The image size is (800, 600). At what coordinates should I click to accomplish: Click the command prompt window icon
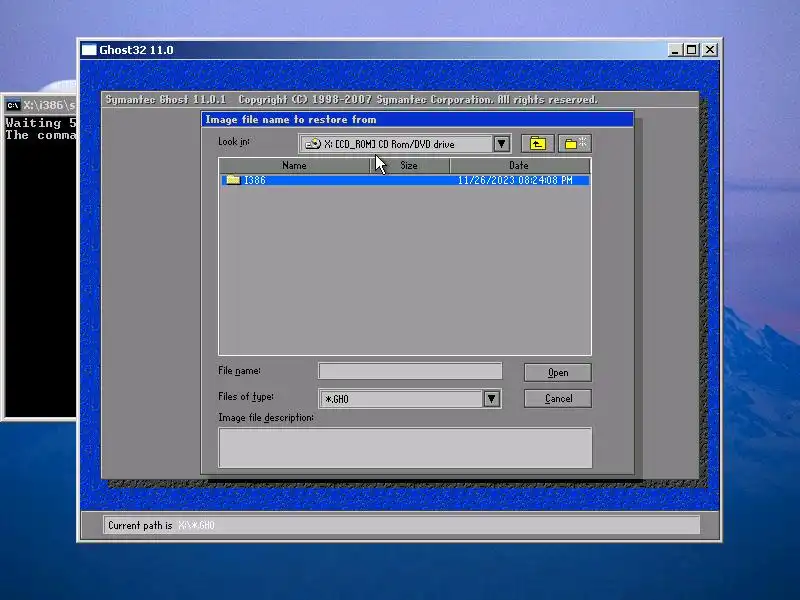pos(13,105)
